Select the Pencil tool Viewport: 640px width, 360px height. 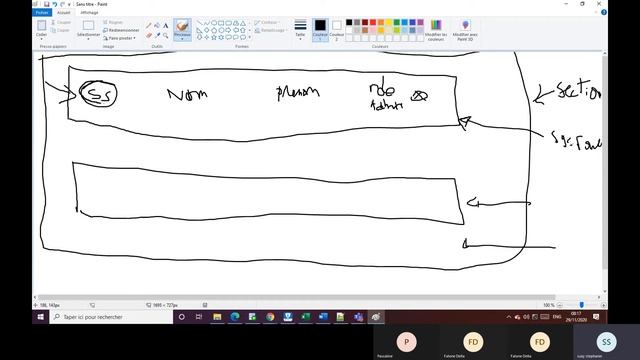click(x=149, y=26)
